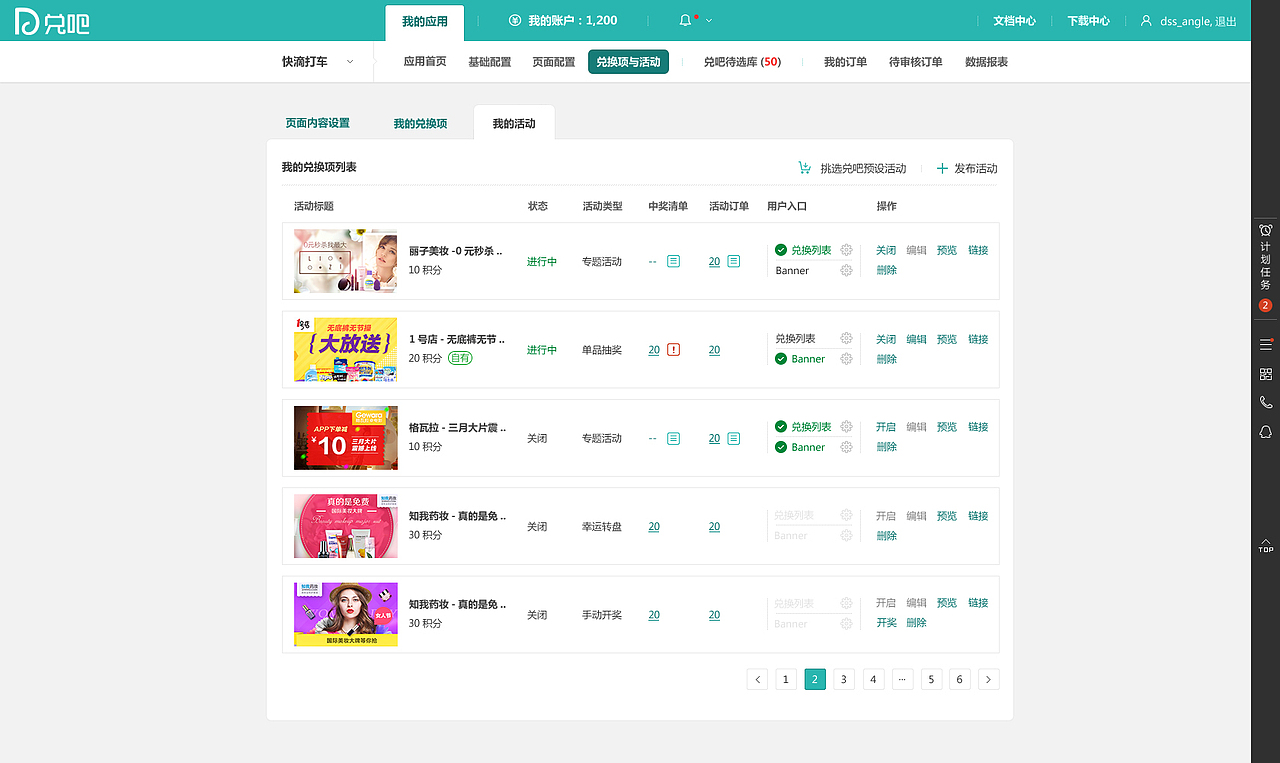Open 下载中心 link
1280x763 pixels.
coord(1088,21)
